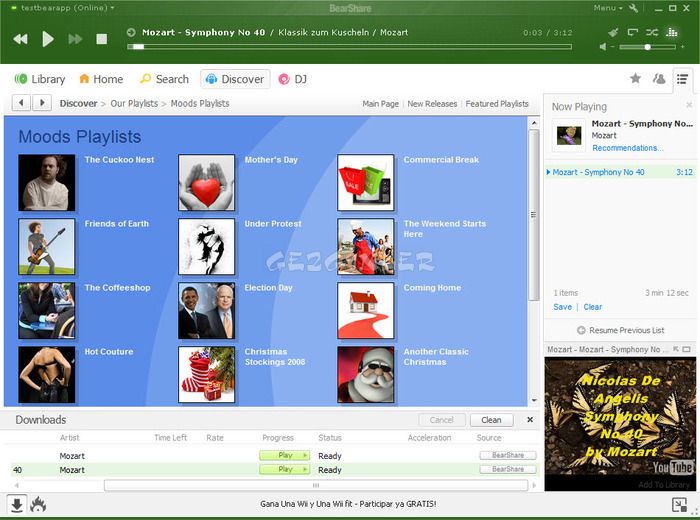Image resolution: width=700 pixels, height=520 pixels.
Task: Open The Weekend Starts Here thumbnail
Action: (366, 246)
